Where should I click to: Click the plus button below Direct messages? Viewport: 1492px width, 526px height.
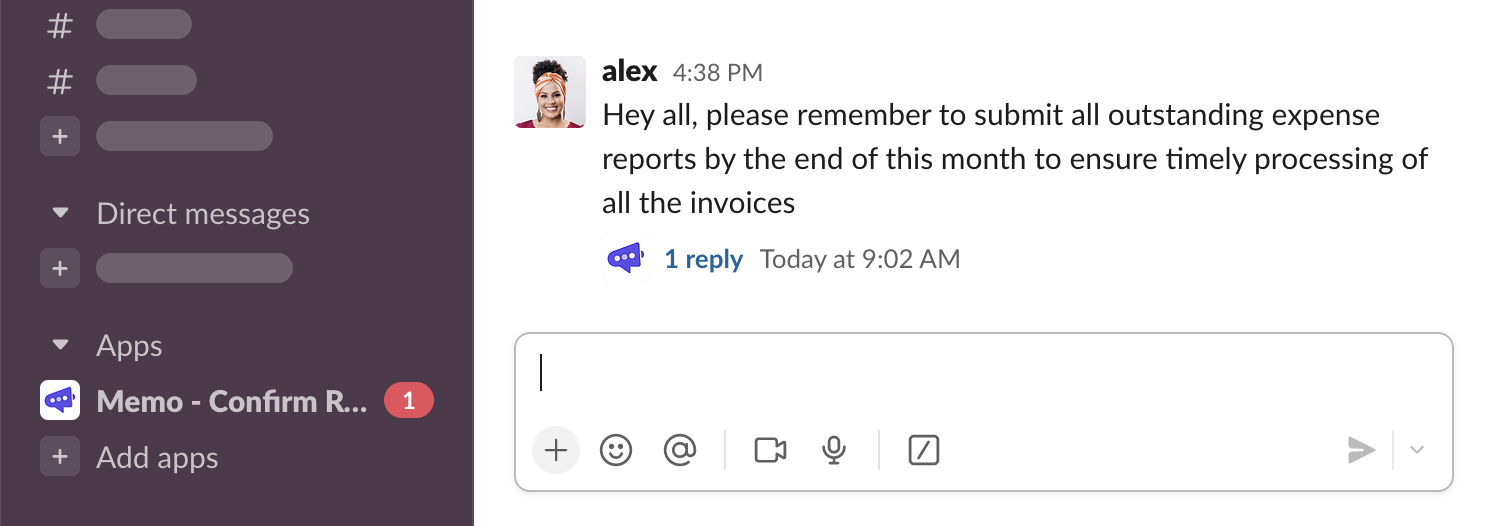(60, 268)
